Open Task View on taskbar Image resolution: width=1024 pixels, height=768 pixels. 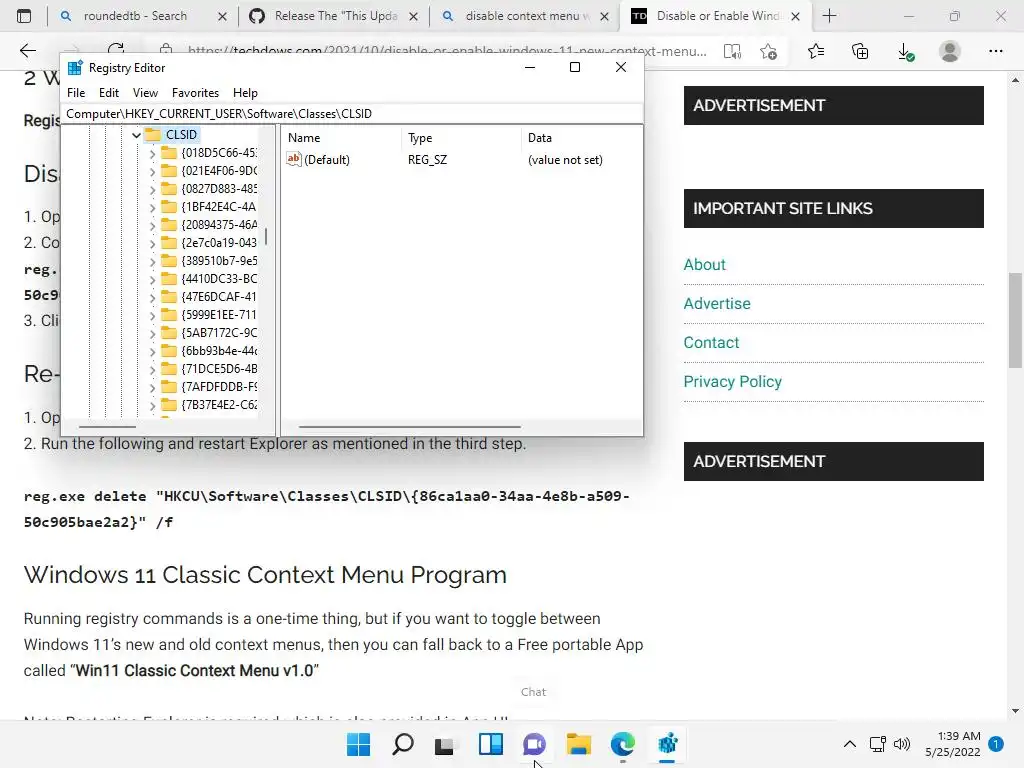pos(445,744)
